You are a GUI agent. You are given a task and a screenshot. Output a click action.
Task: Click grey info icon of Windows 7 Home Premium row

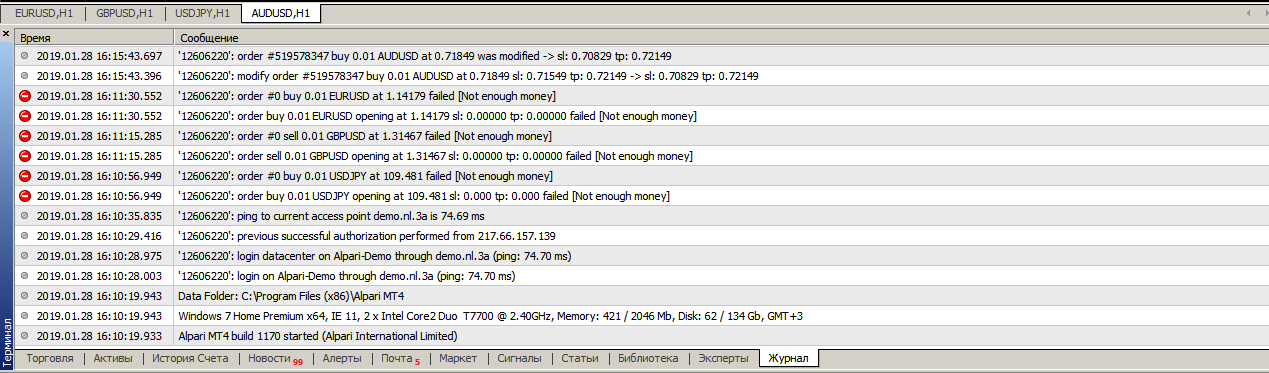coord(25,316)
